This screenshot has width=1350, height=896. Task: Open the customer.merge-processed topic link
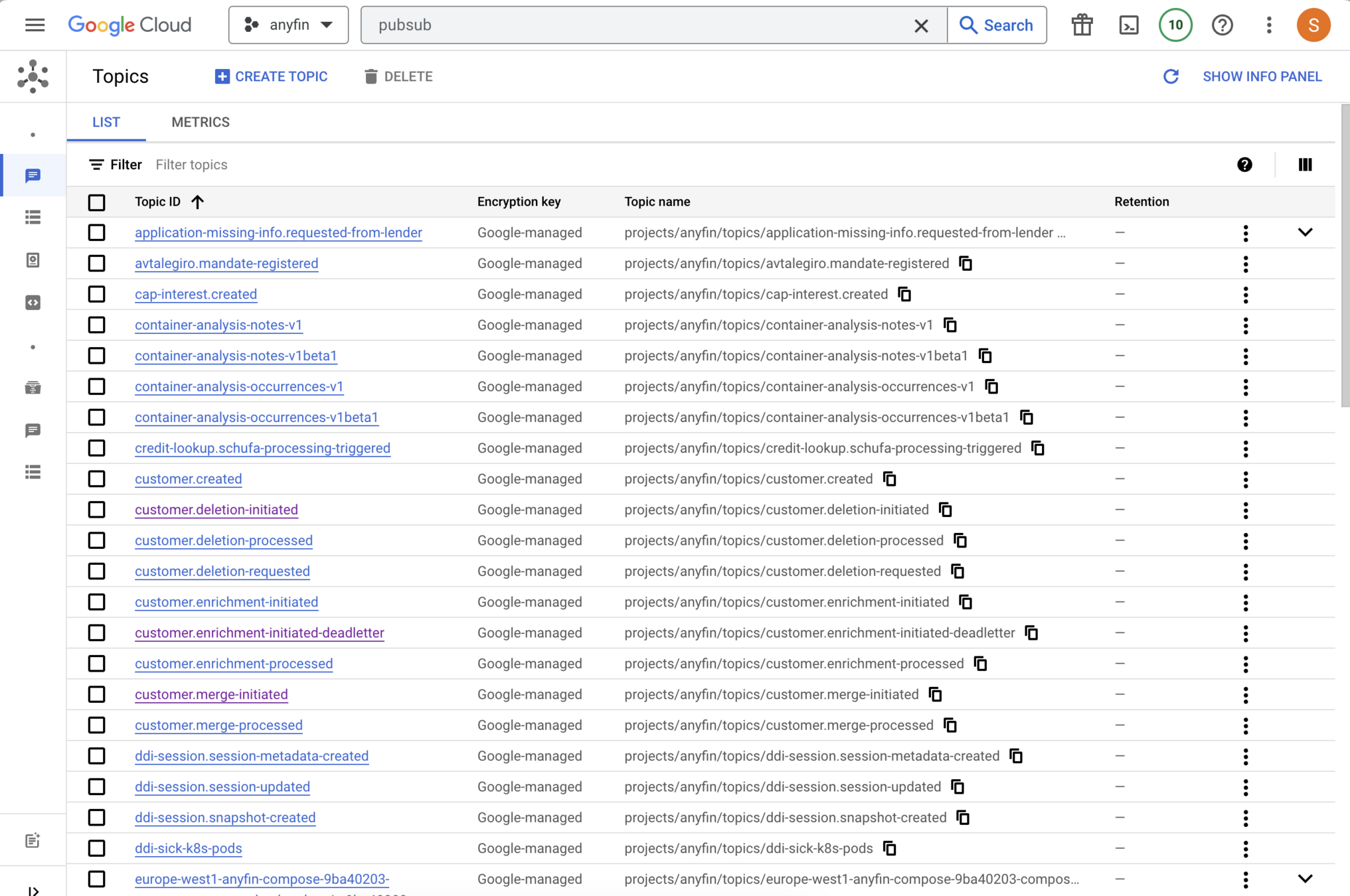point(218,725)
